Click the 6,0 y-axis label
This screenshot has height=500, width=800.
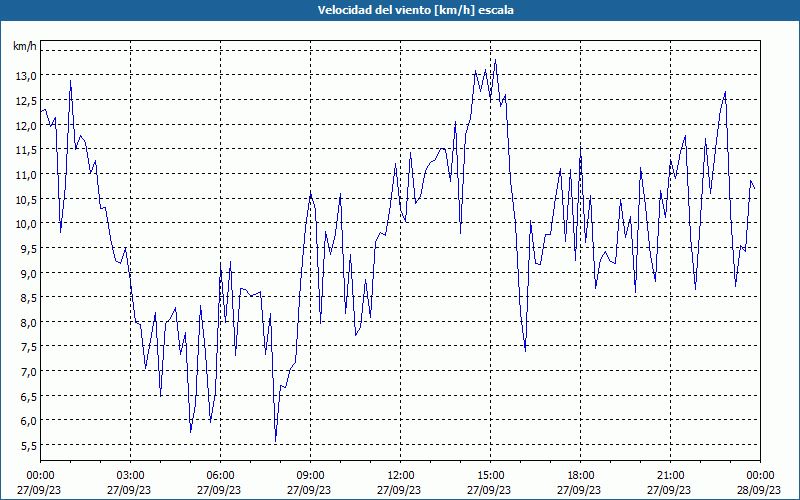[28, 421]
